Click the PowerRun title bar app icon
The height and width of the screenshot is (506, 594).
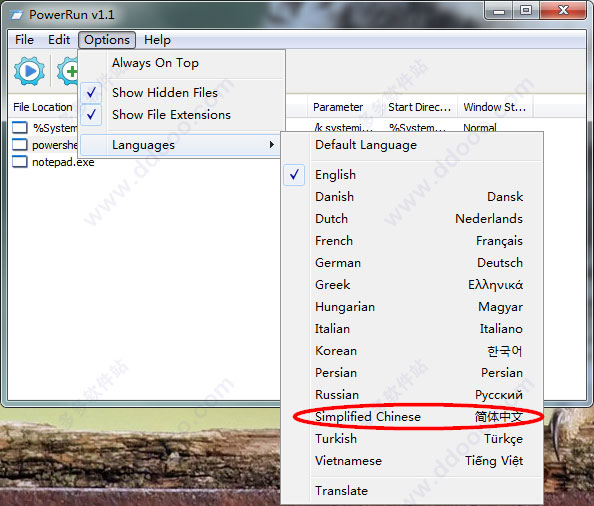17,15
